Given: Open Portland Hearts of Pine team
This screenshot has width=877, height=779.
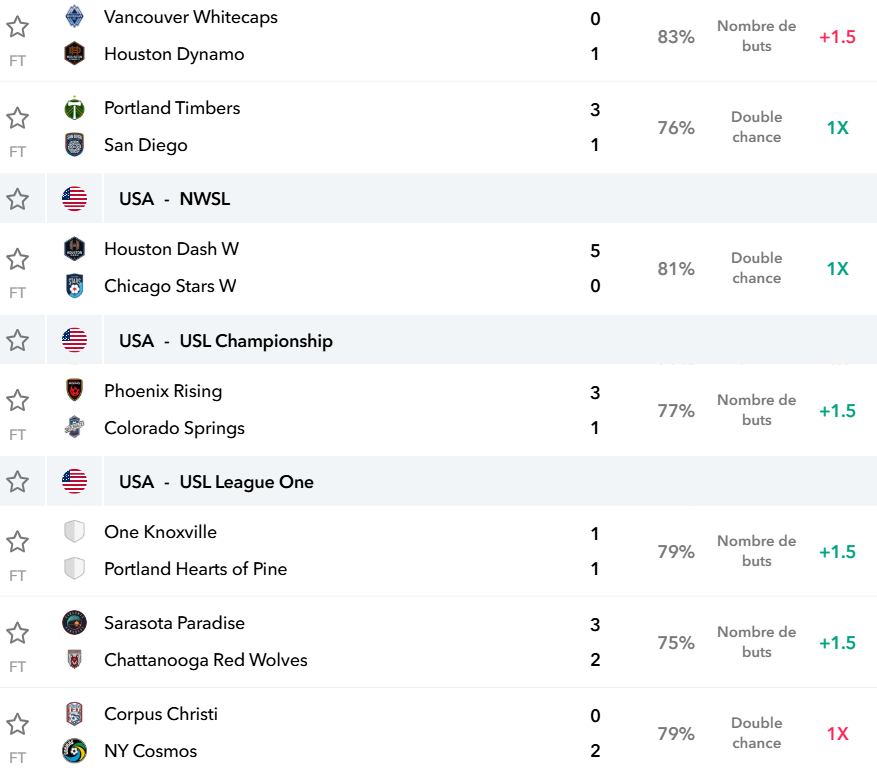Looking at the screenshot, I should [196, 569].
